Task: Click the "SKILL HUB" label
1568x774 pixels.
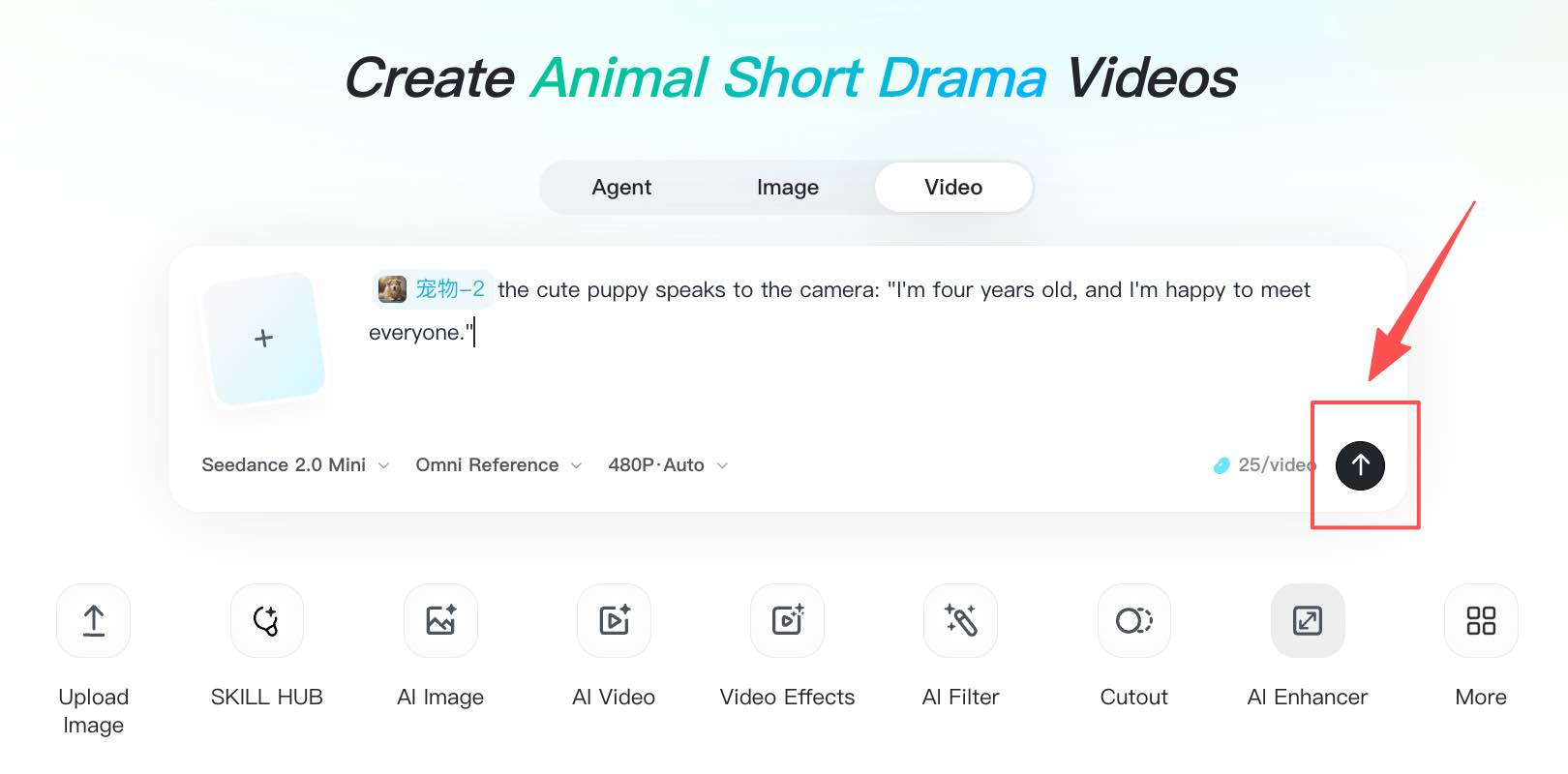Action: pos(267,698)
